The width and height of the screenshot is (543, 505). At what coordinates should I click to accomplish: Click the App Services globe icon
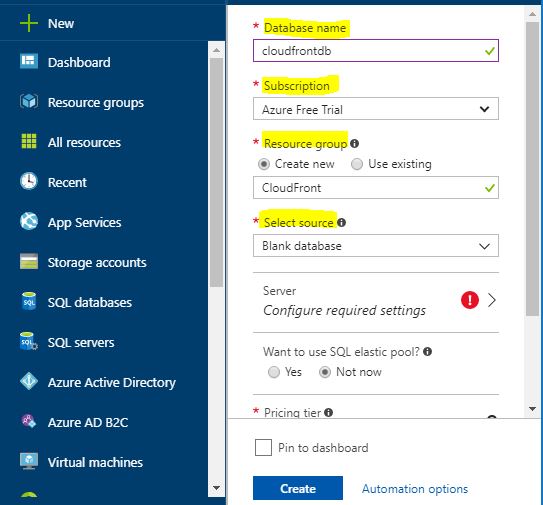[29, 221]
